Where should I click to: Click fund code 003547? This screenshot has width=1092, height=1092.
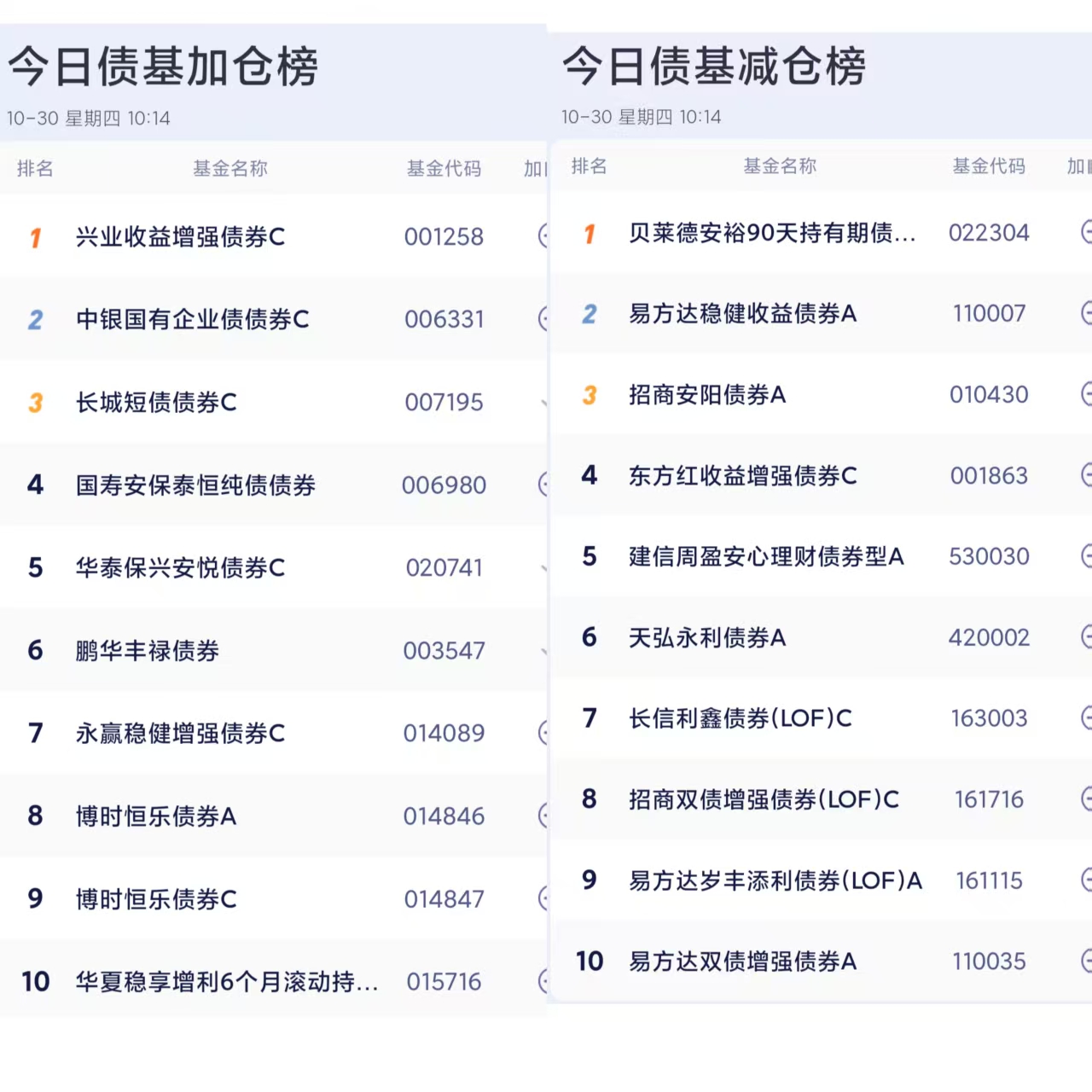(x=444, y=650)
